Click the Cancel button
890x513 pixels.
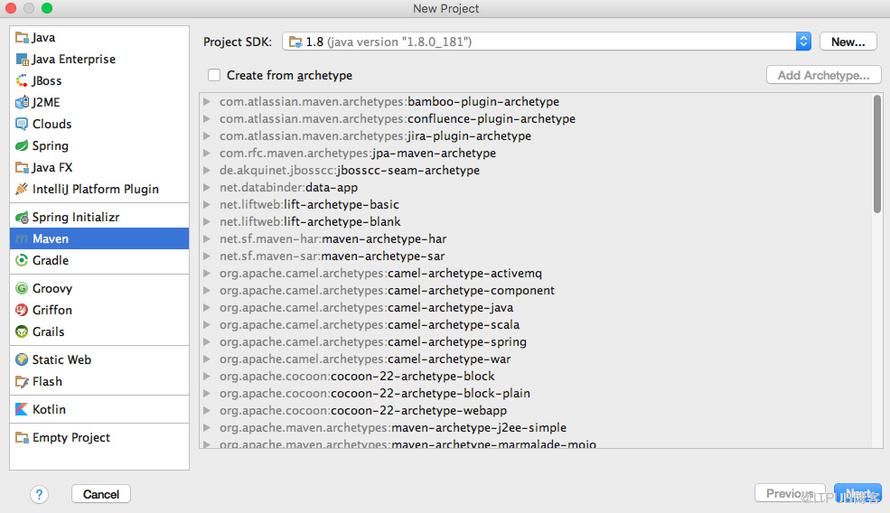[x=101, y=494]
